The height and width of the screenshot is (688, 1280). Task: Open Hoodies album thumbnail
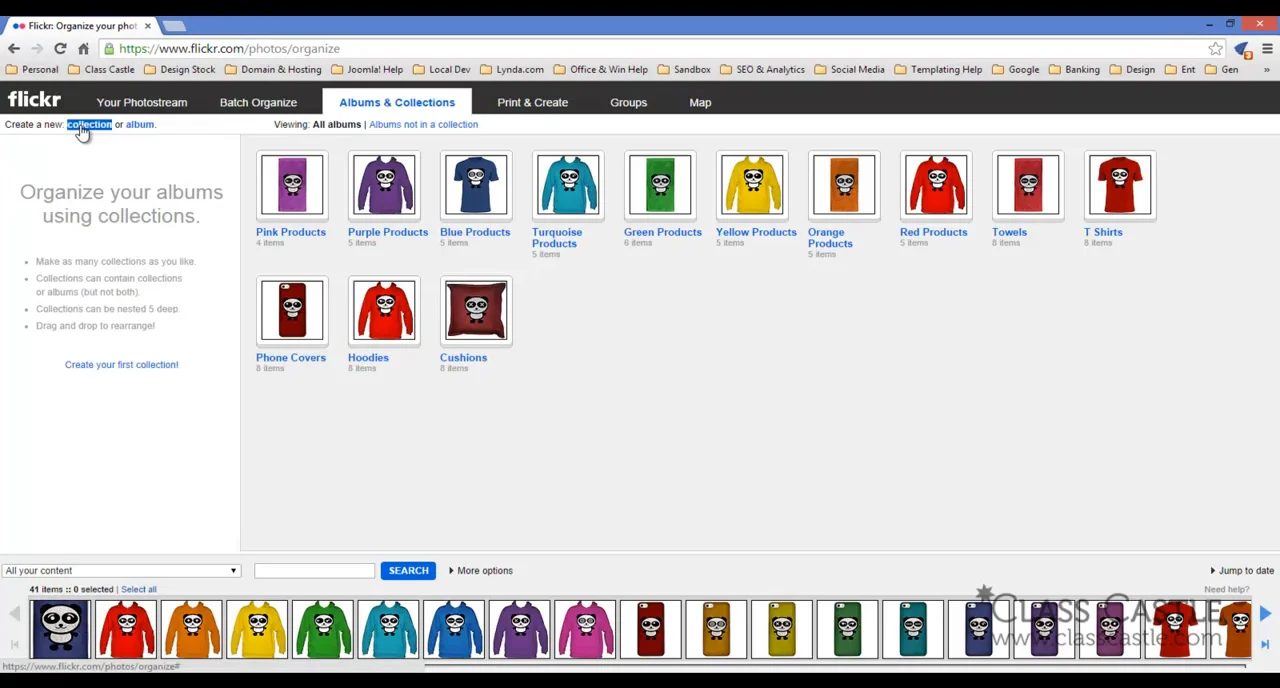(384, 310)
